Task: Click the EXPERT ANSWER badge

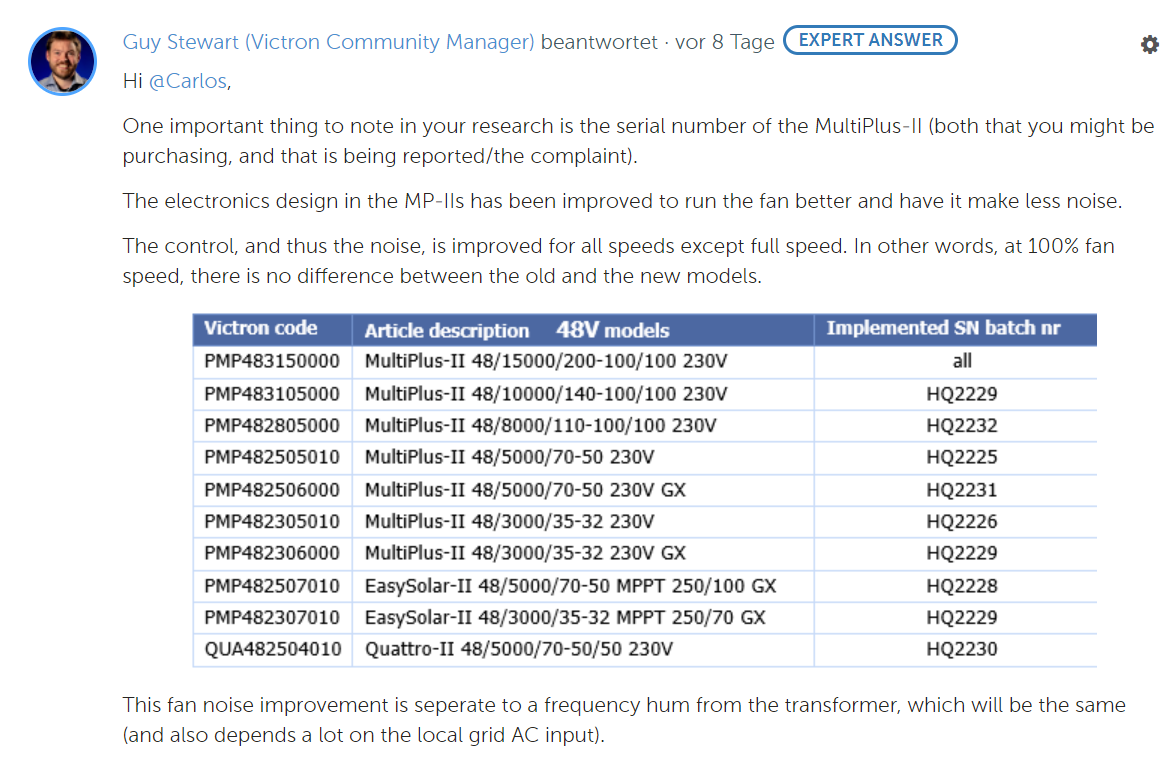Action: [870, 40]
